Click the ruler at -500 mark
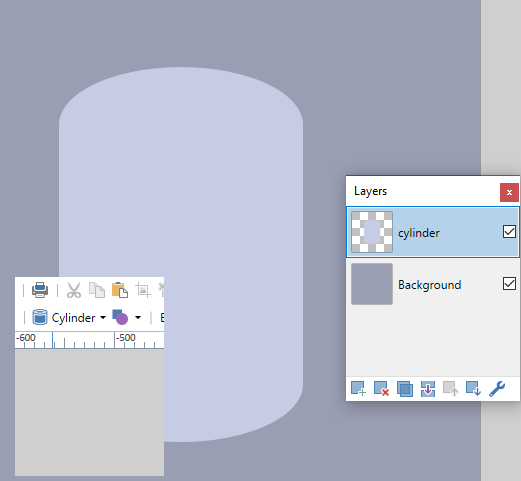 [x=125, y=337]
